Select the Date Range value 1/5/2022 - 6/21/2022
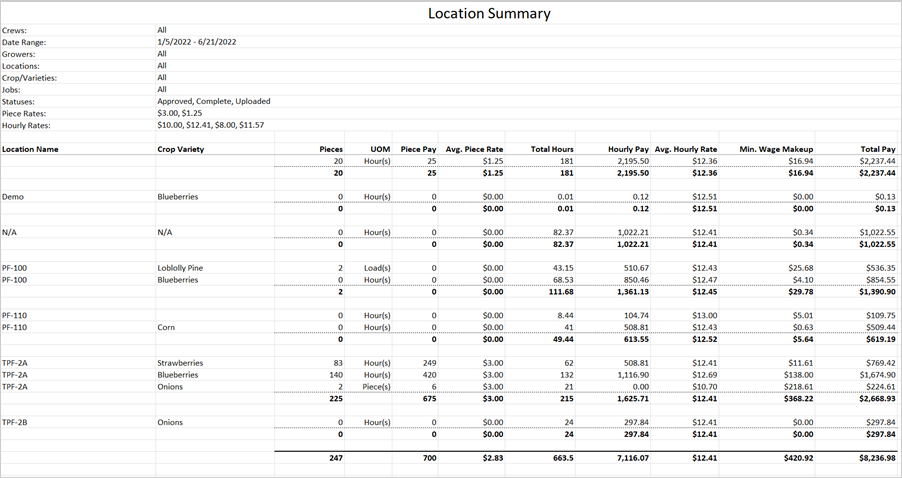 click(197, 42)
